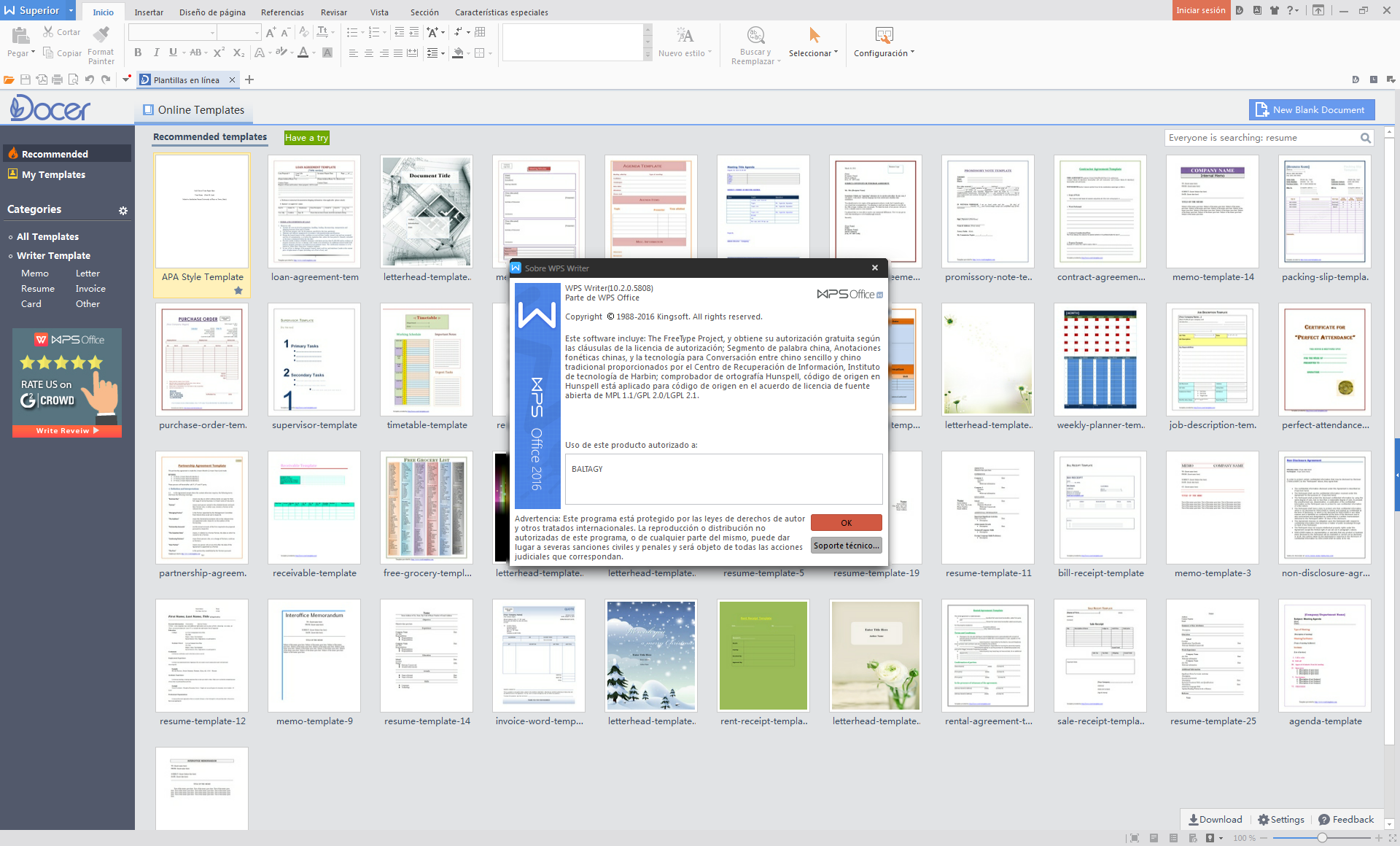Click the redo arrow icon
Screen dimensions: 1400x846
coord(106,79)
